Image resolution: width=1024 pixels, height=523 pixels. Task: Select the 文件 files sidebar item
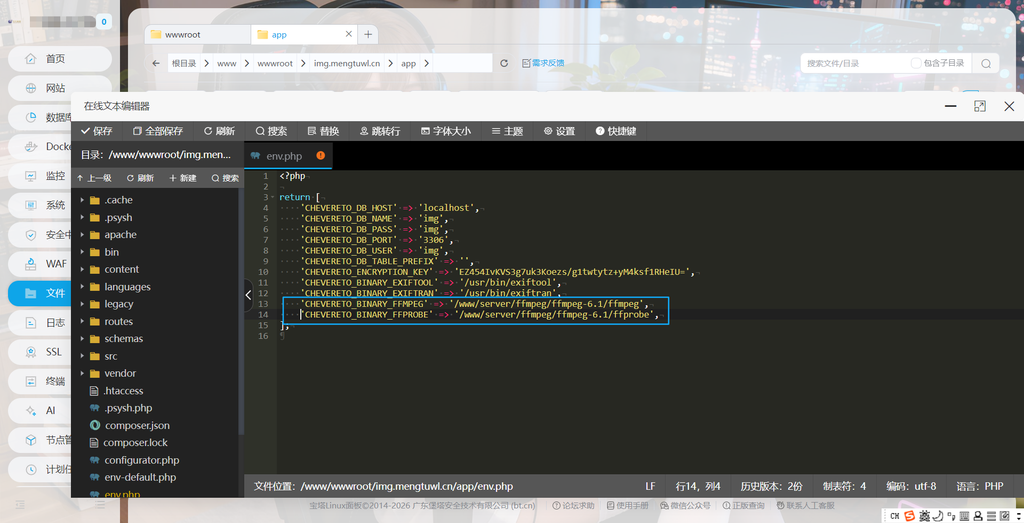pos(40,293)
